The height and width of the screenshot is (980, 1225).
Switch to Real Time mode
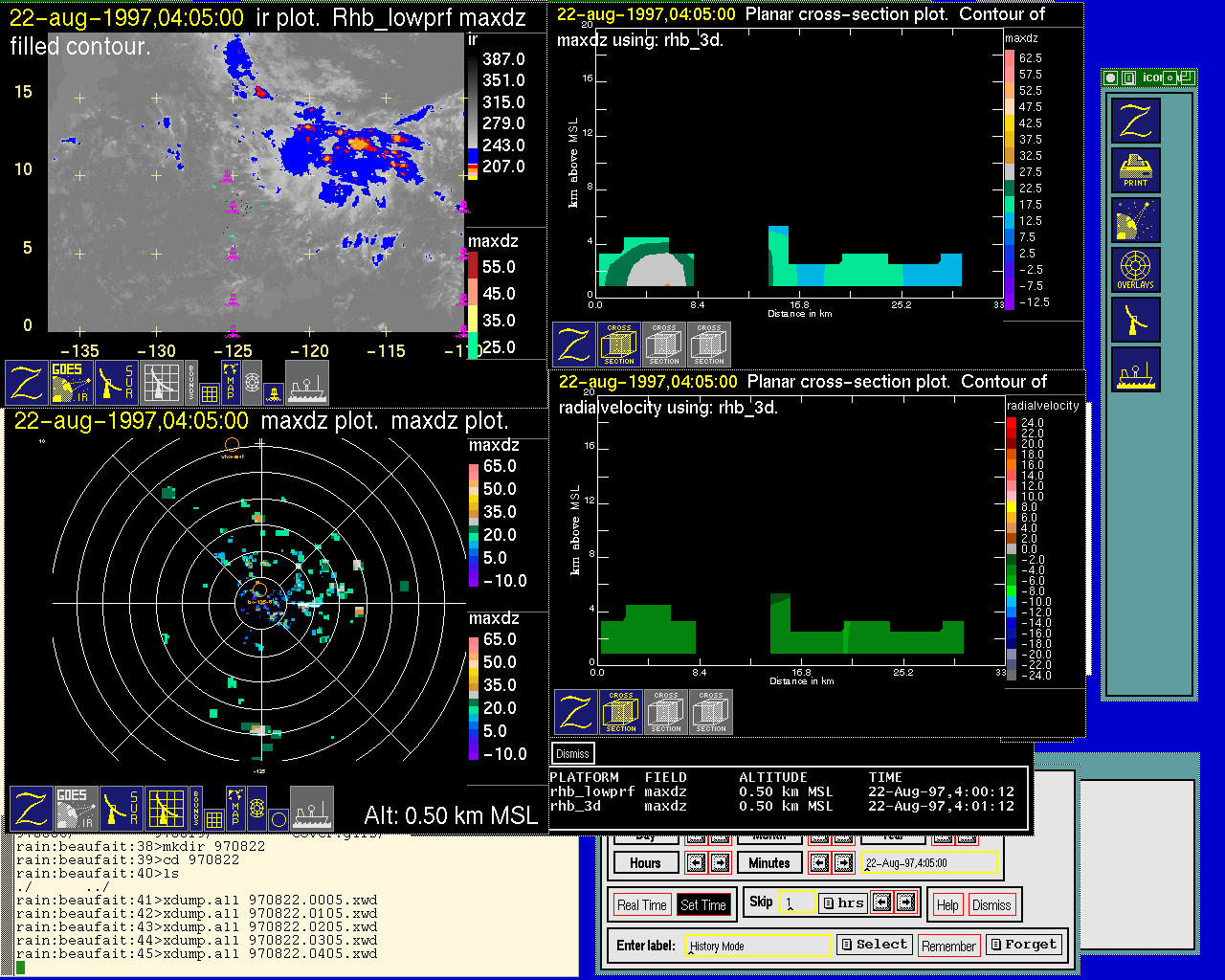tap(641, 905)
